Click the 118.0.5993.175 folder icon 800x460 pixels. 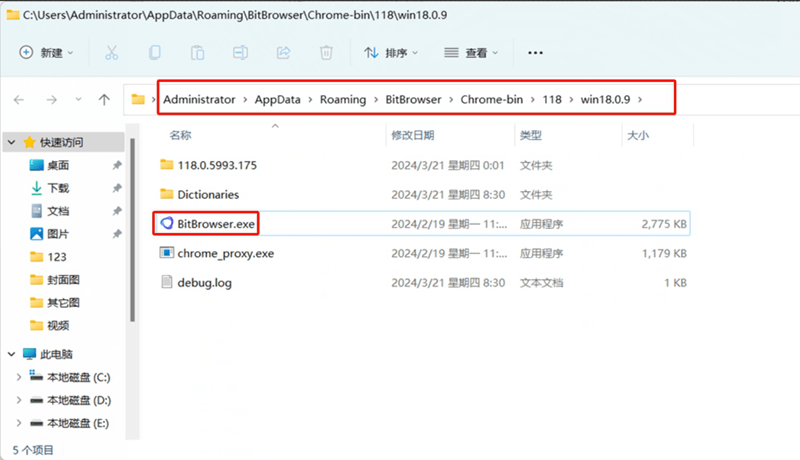pyautogui.click(x=166, y=164)
